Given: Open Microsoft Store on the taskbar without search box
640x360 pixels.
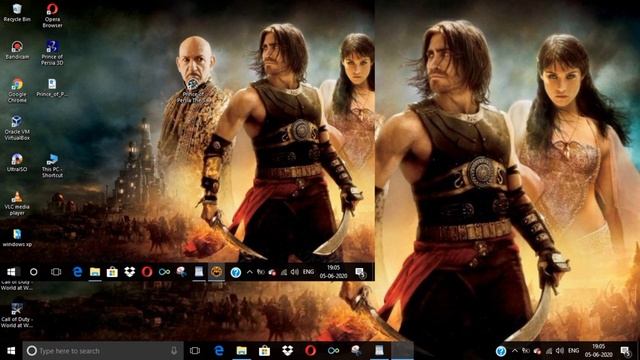Looking at the screenshot, I should pos(112,272).
